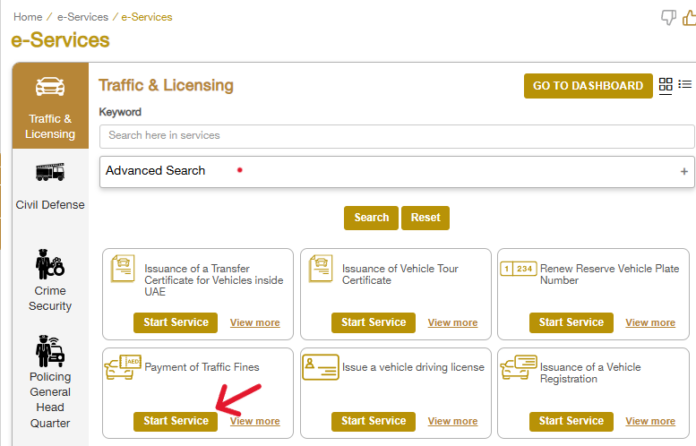Open the Civil Defense category label
Image resolution: width=696 pixels, height=446 pixels.
coord(50,205)
